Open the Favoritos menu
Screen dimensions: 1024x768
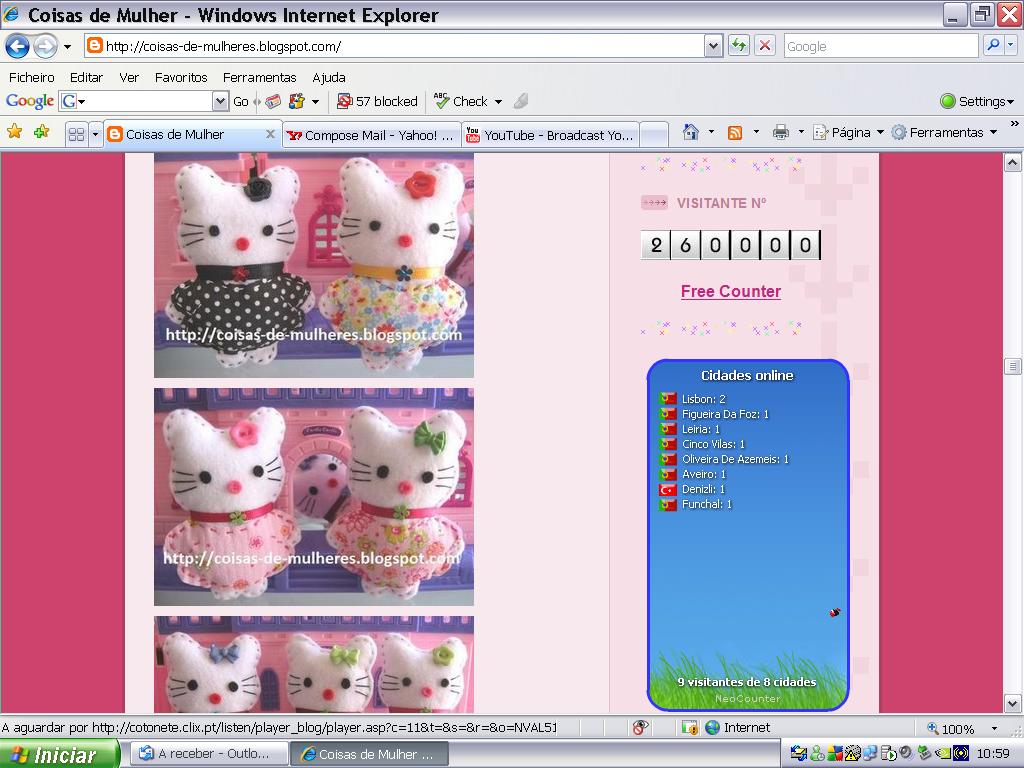tap(181, 77)
